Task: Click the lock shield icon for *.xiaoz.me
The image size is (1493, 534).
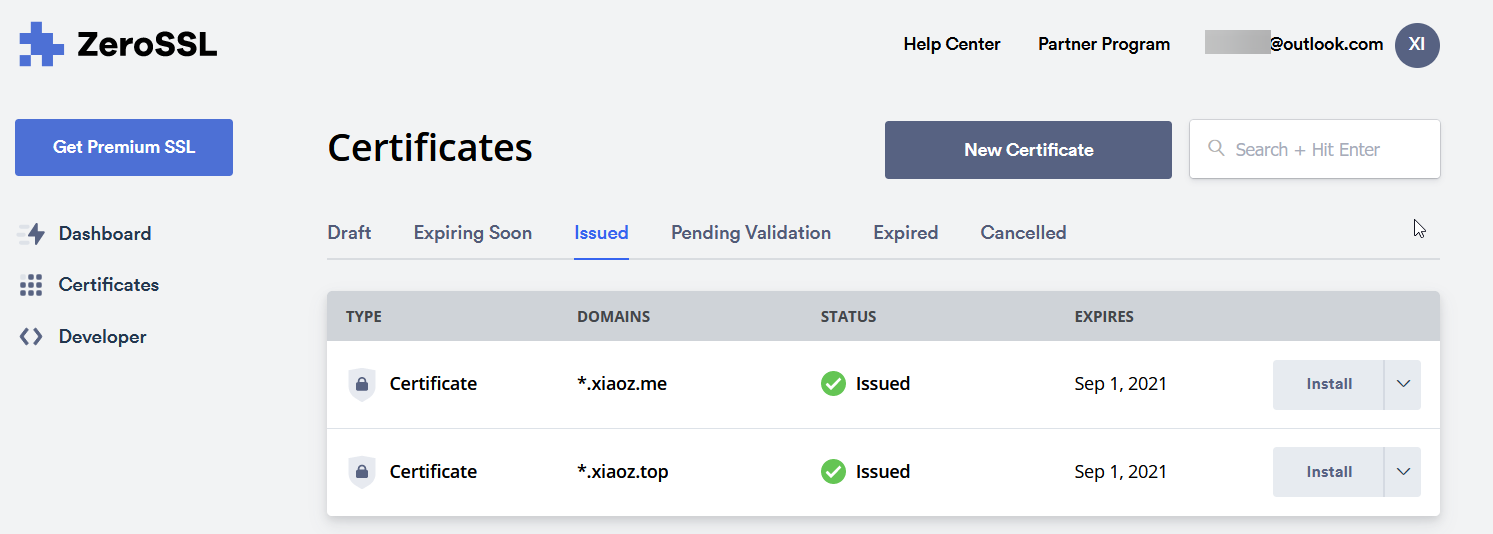Action: click(361, 384)
